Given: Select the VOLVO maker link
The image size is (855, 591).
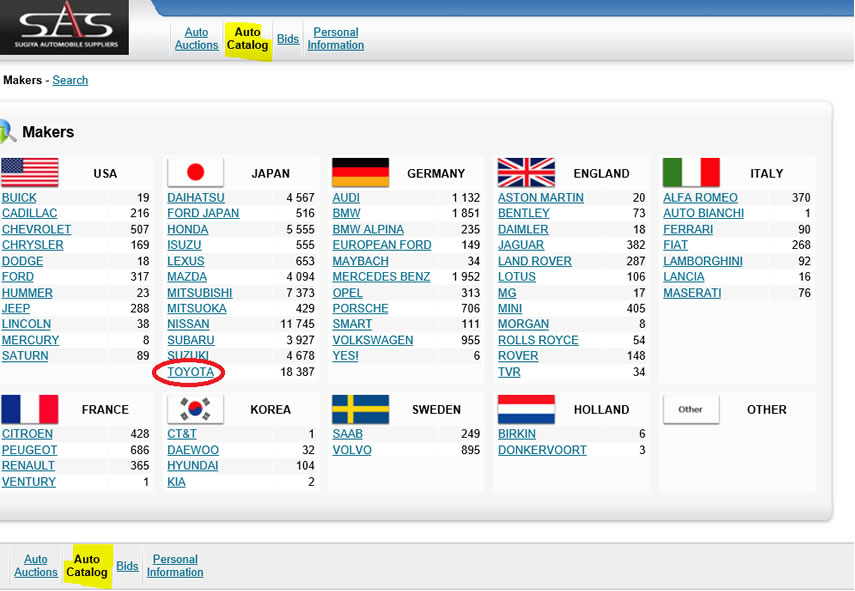Looking at the screenshot, I should [351, 450].
